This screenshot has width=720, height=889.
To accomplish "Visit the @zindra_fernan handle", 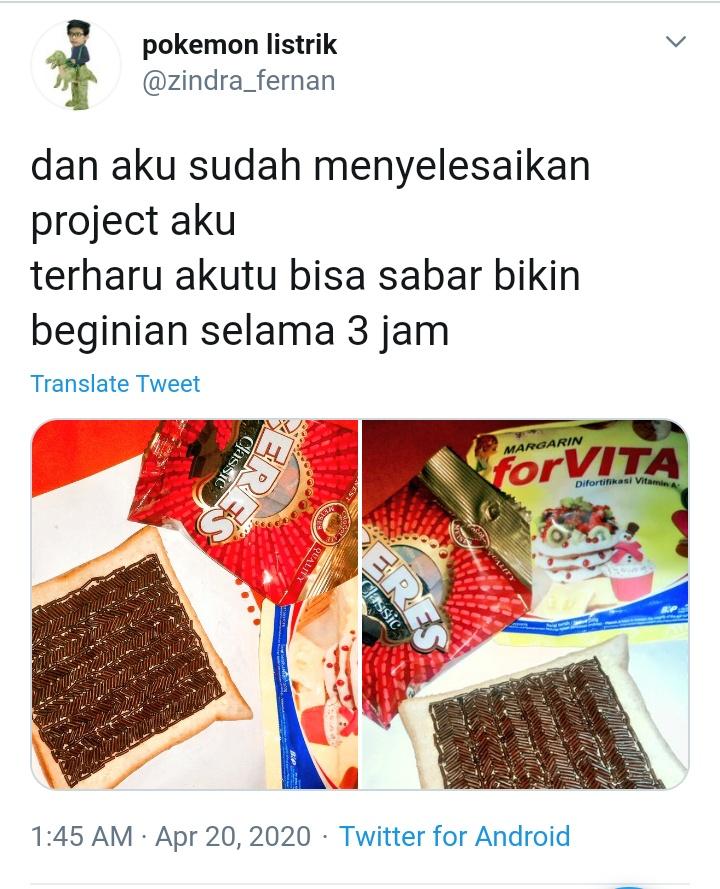I will point(239,81).
